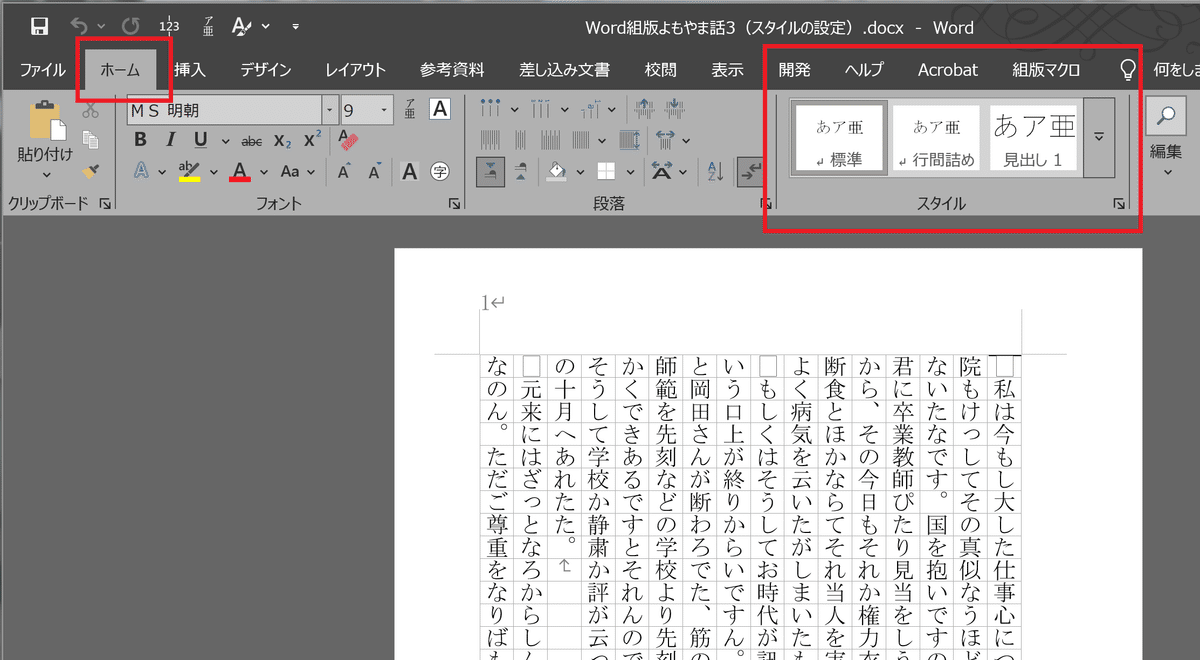The image size is (1200, 660).
Task: Click the ＭＳ 明朝 font name box
Action: [x=224, y=110]
